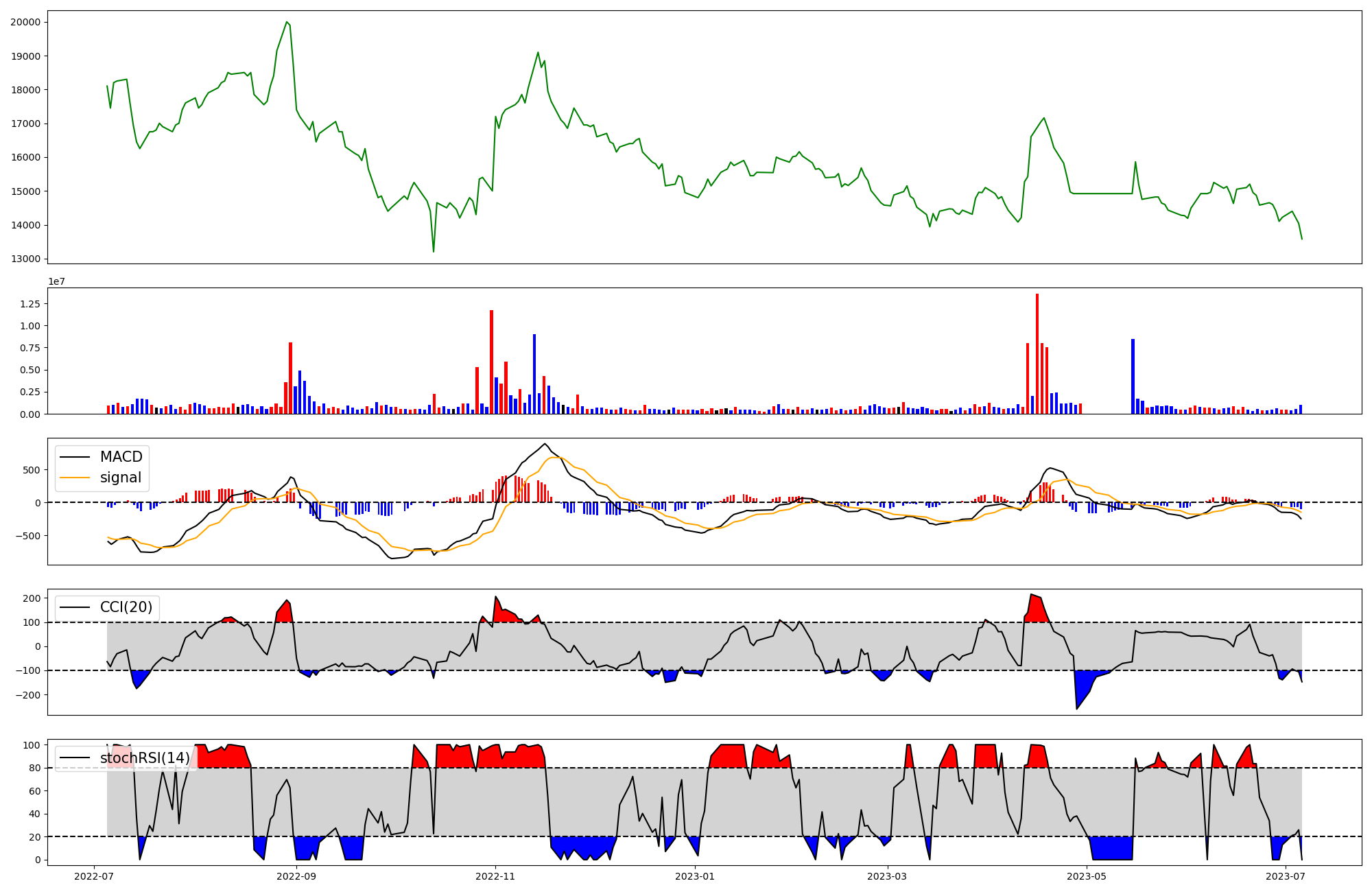Click the 80 tick on the stochRSI axis
Viewport: 1372px width, 892px height.
coord(35,768)
